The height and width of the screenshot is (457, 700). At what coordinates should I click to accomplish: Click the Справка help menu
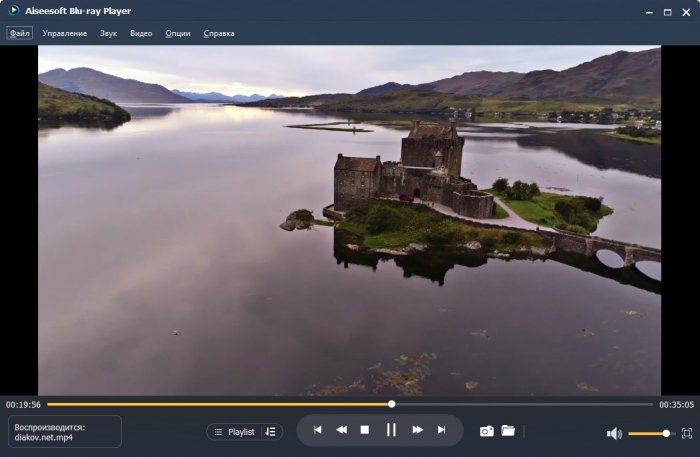219,33
